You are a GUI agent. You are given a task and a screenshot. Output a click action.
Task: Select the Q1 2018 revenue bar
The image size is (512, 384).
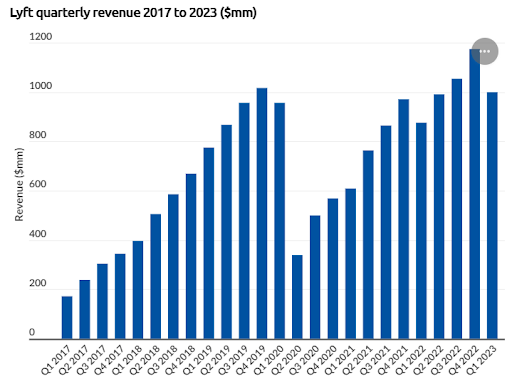tap(138, 290)
